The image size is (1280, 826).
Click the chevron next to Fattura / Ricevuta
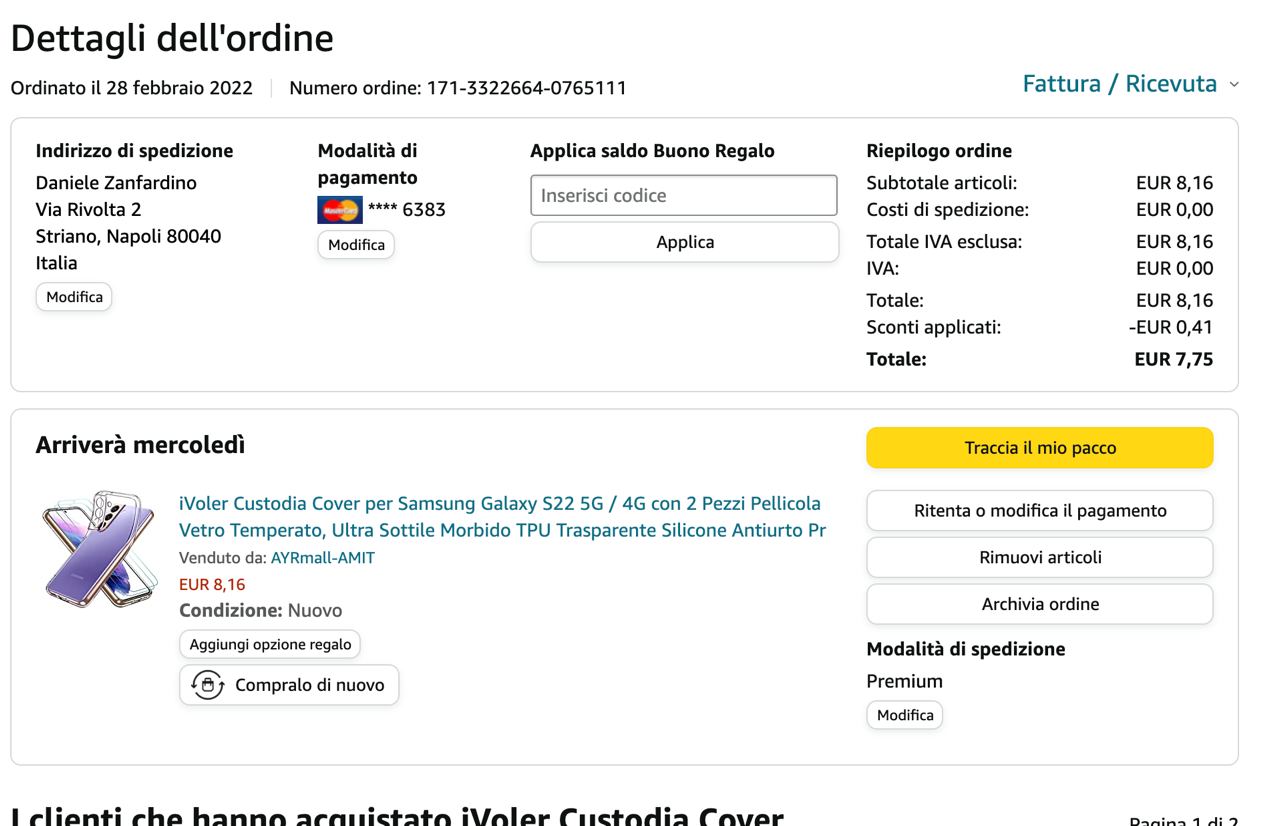(x=1233, y=85)
